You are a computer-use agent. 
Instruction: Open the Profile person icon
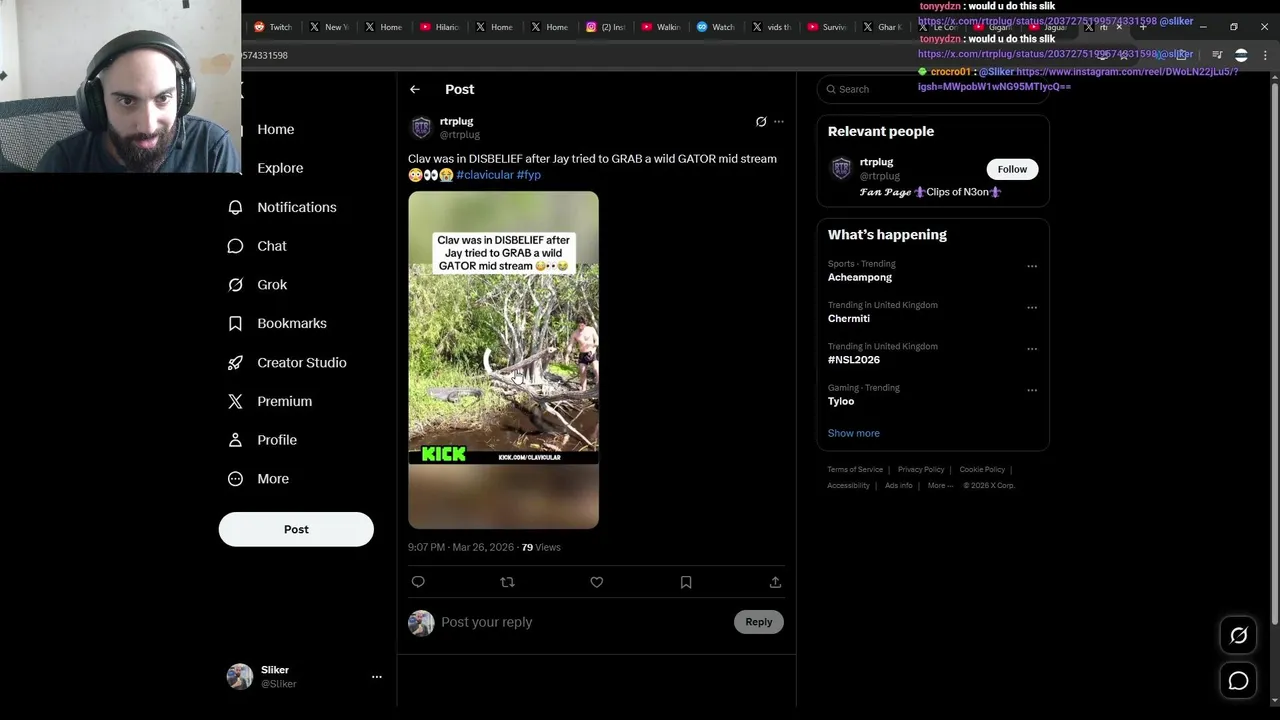pyautogui.click(x=235, y=440)
